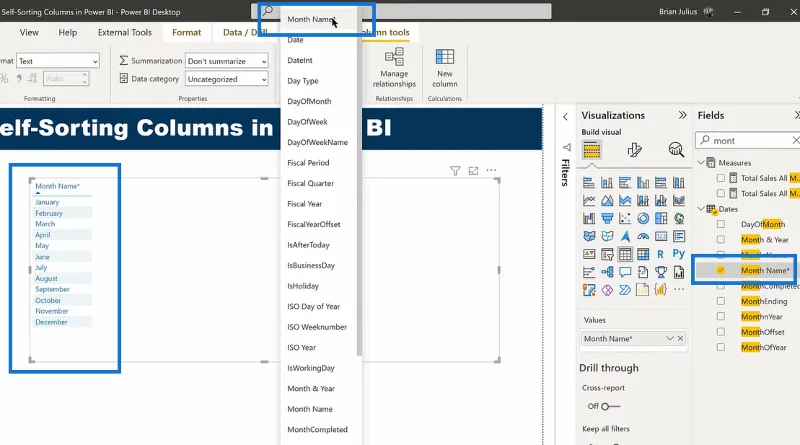The image size is (800, 445).
Task: Check the MonthnYear field
Action: 720,316
